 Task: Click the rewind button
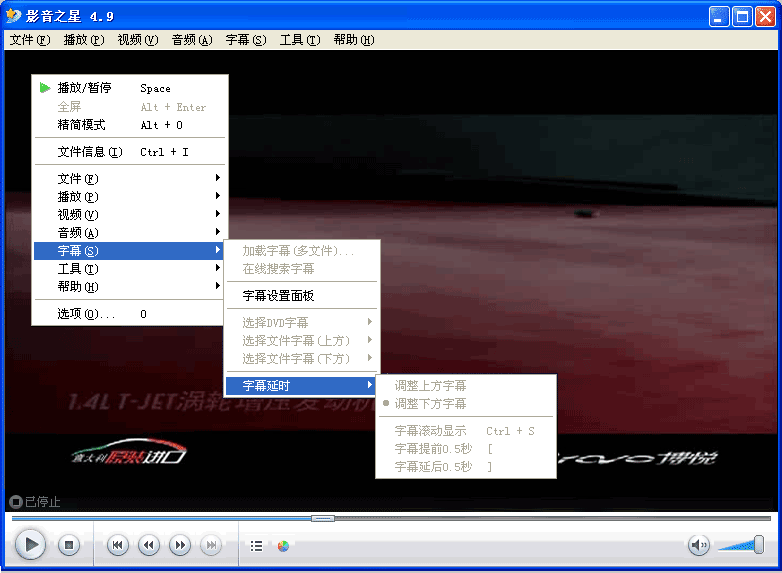point(149,545)
